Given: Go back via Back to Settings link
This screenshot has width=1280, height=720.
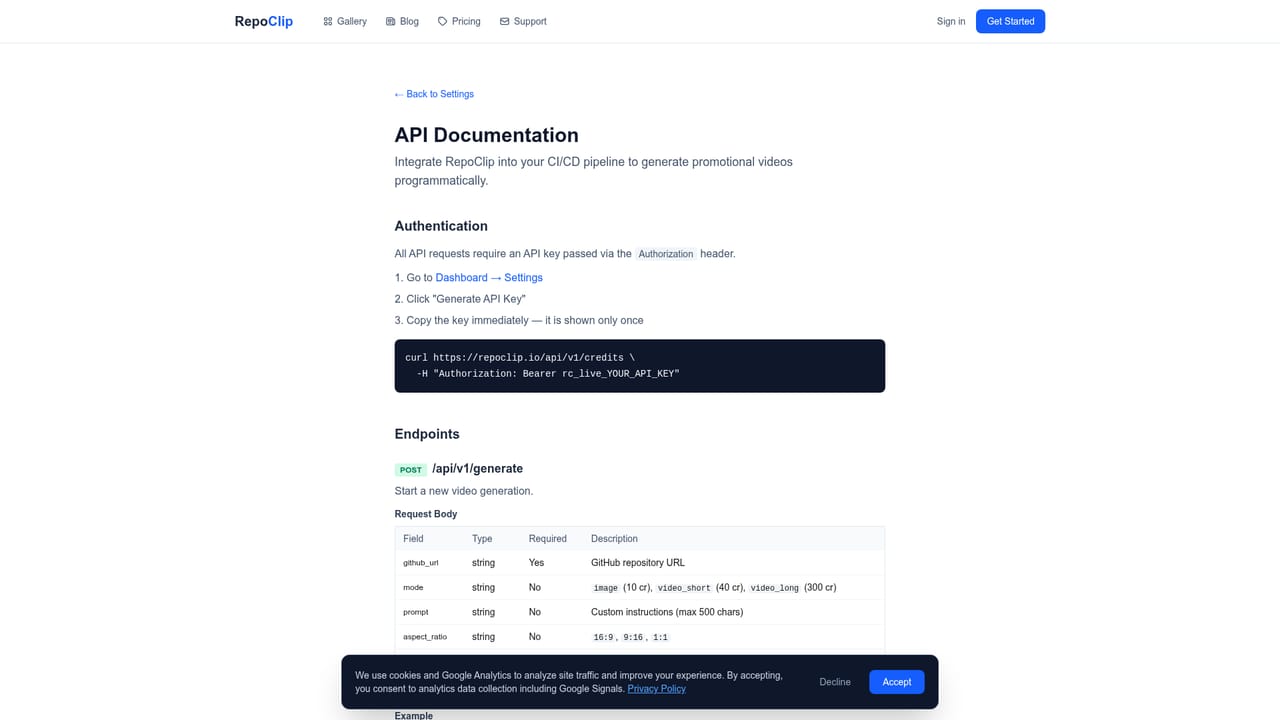Looking at the screenshot, I should pos(434,94).
